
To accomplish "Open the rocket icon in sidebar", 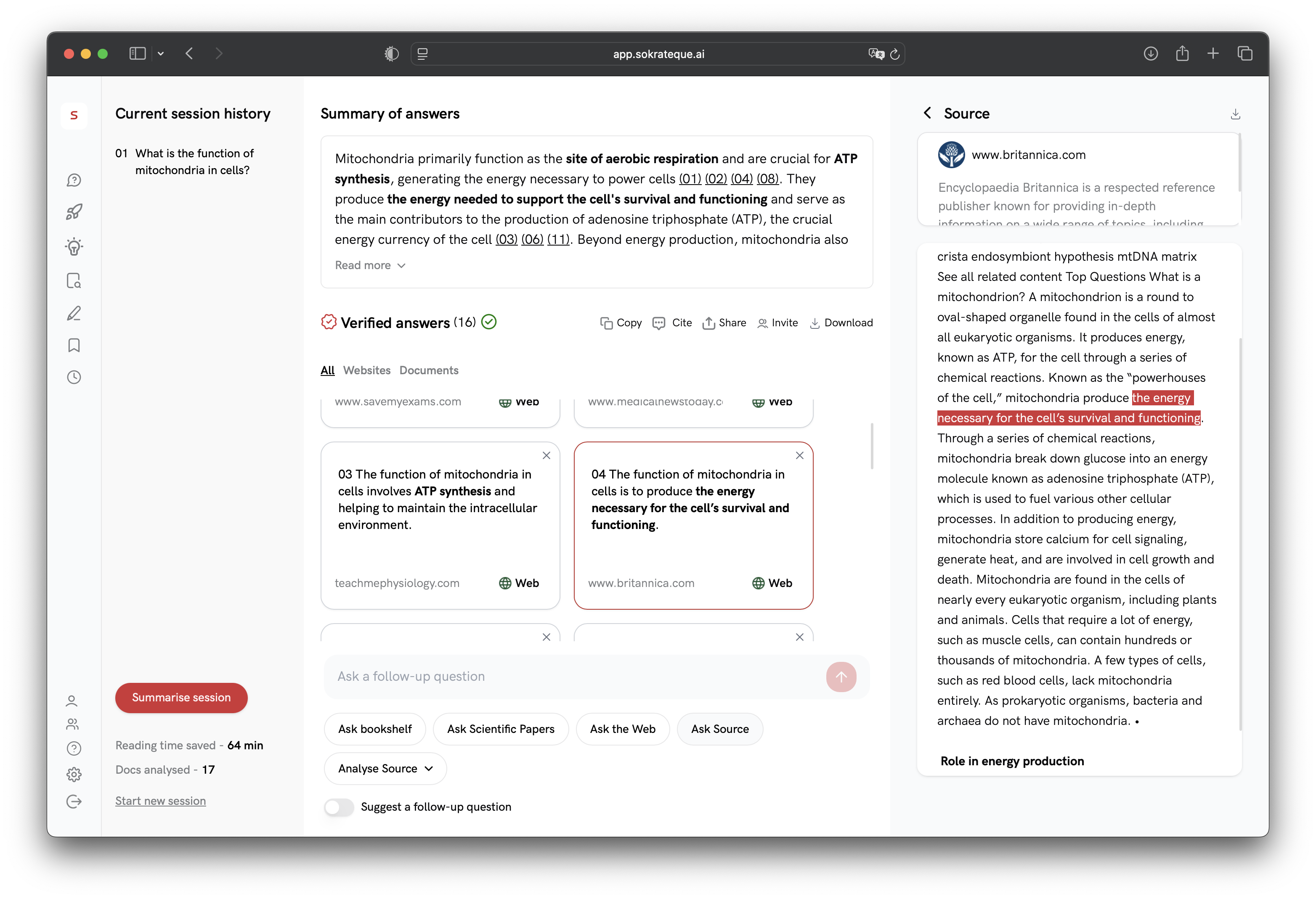I will 74,212.
